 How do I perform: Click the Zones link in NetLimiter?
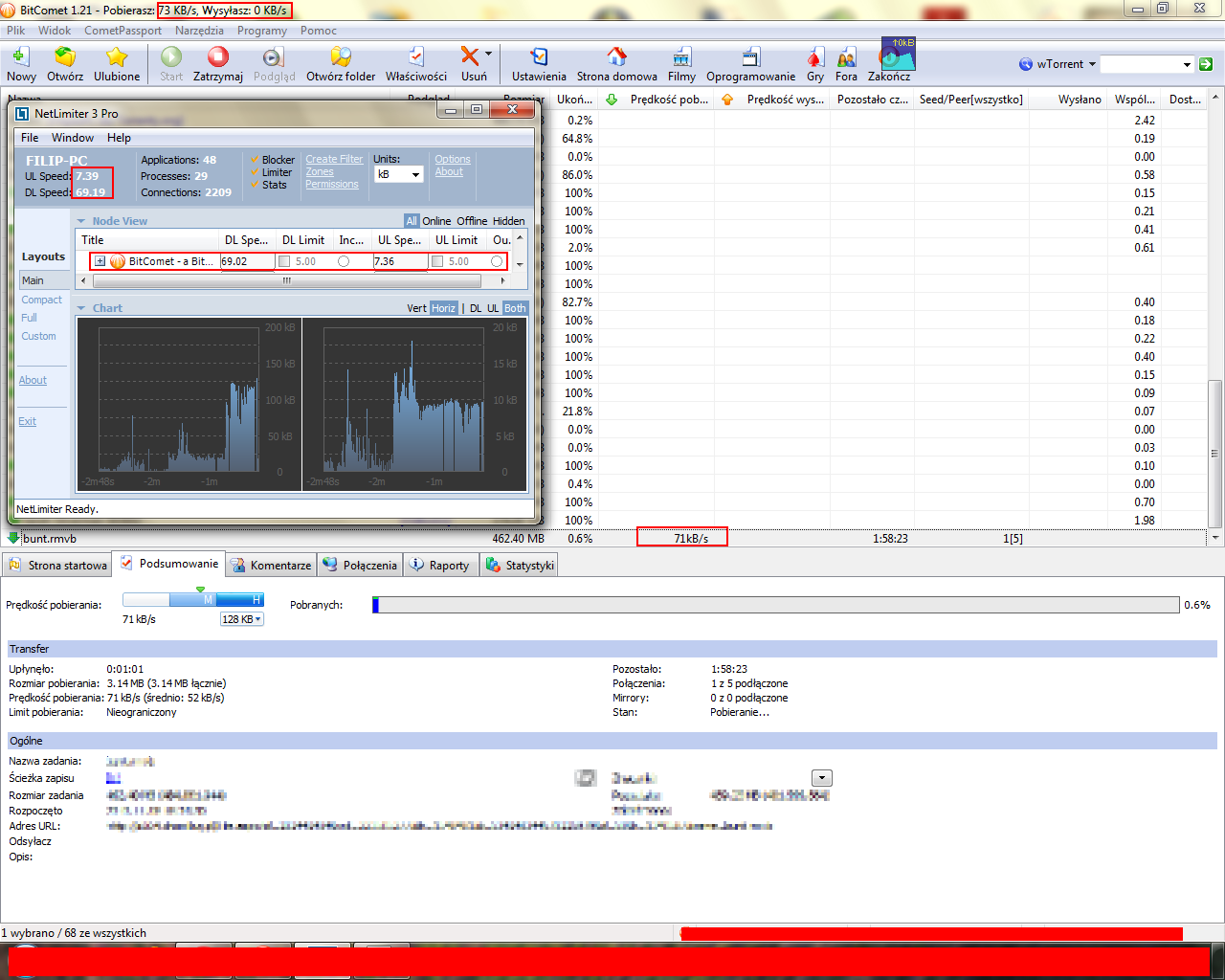320,172
